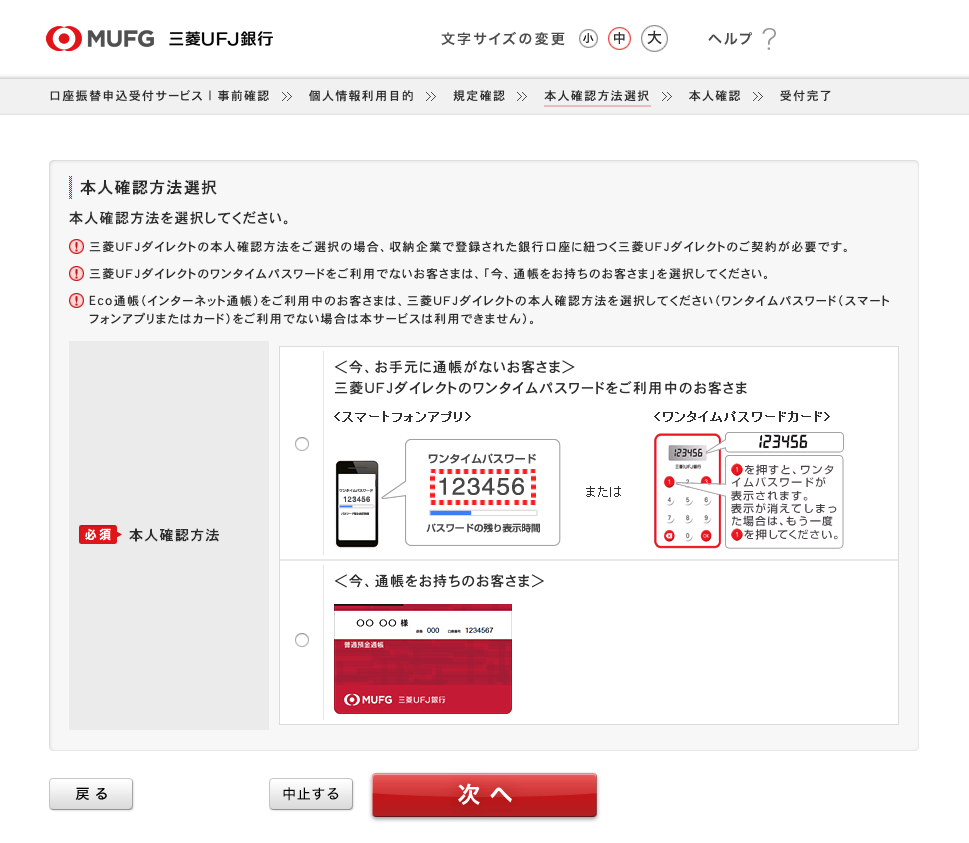Select the passbook (通帳) radio option
Screen dimensions: 969x843
click(x=302, y=640)
